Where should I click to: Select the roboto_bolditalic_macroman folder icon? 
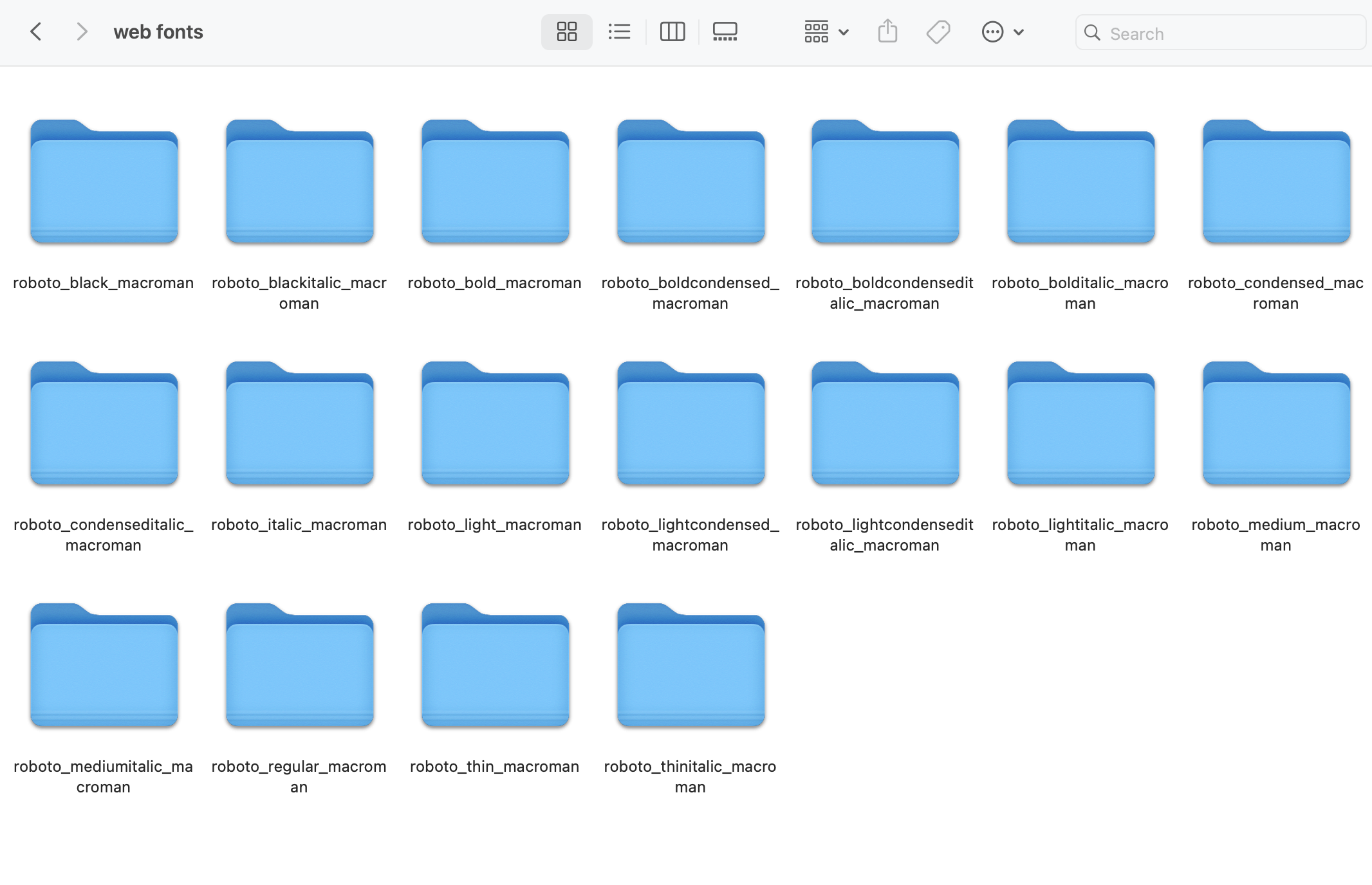pyautogui.click(x=1080, y=181)
